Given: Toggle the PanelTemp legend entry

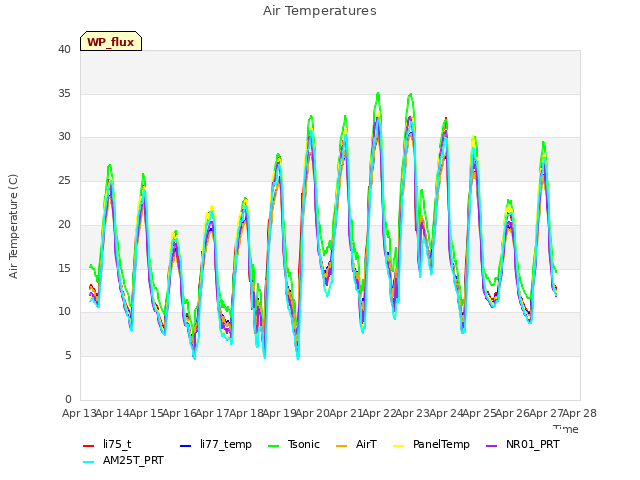Looking at the screenshot, I should click(431, 444).
